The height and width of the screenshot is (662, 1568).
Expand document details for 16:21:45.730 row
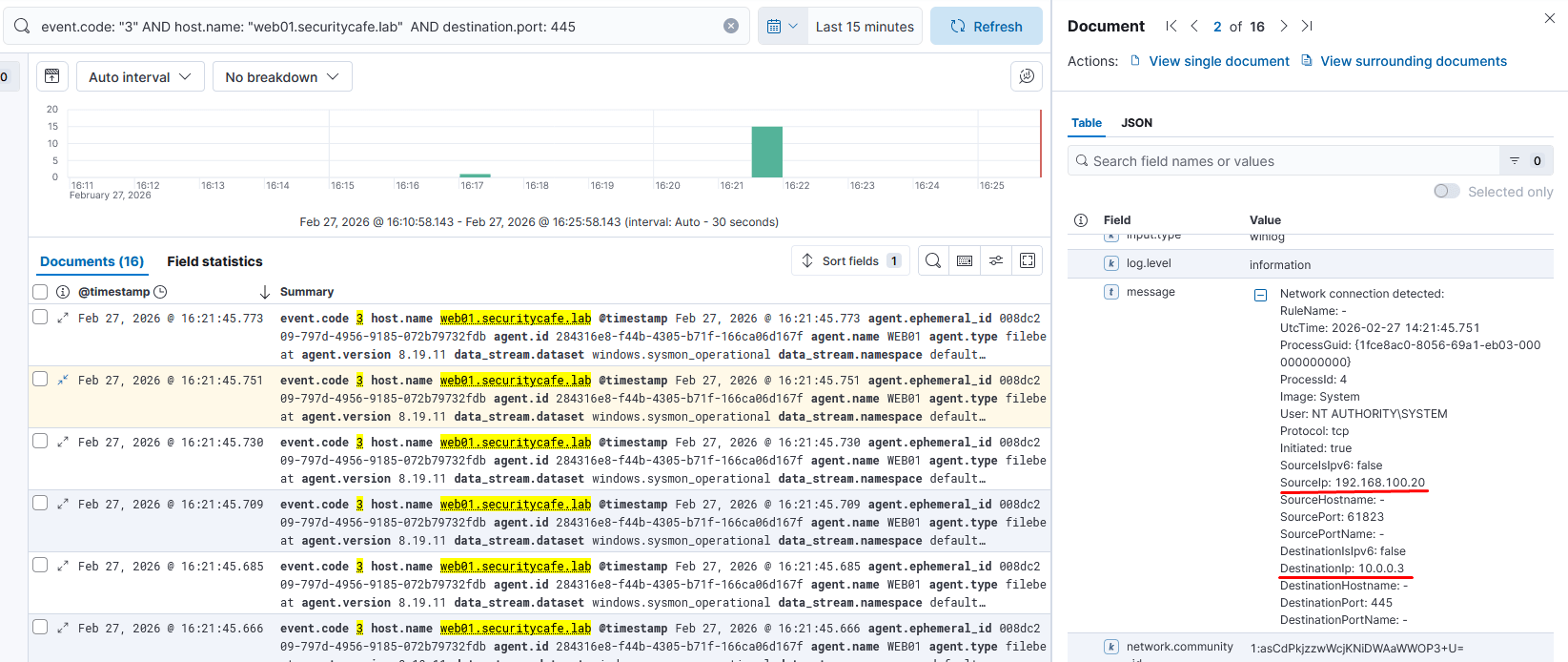63,442
